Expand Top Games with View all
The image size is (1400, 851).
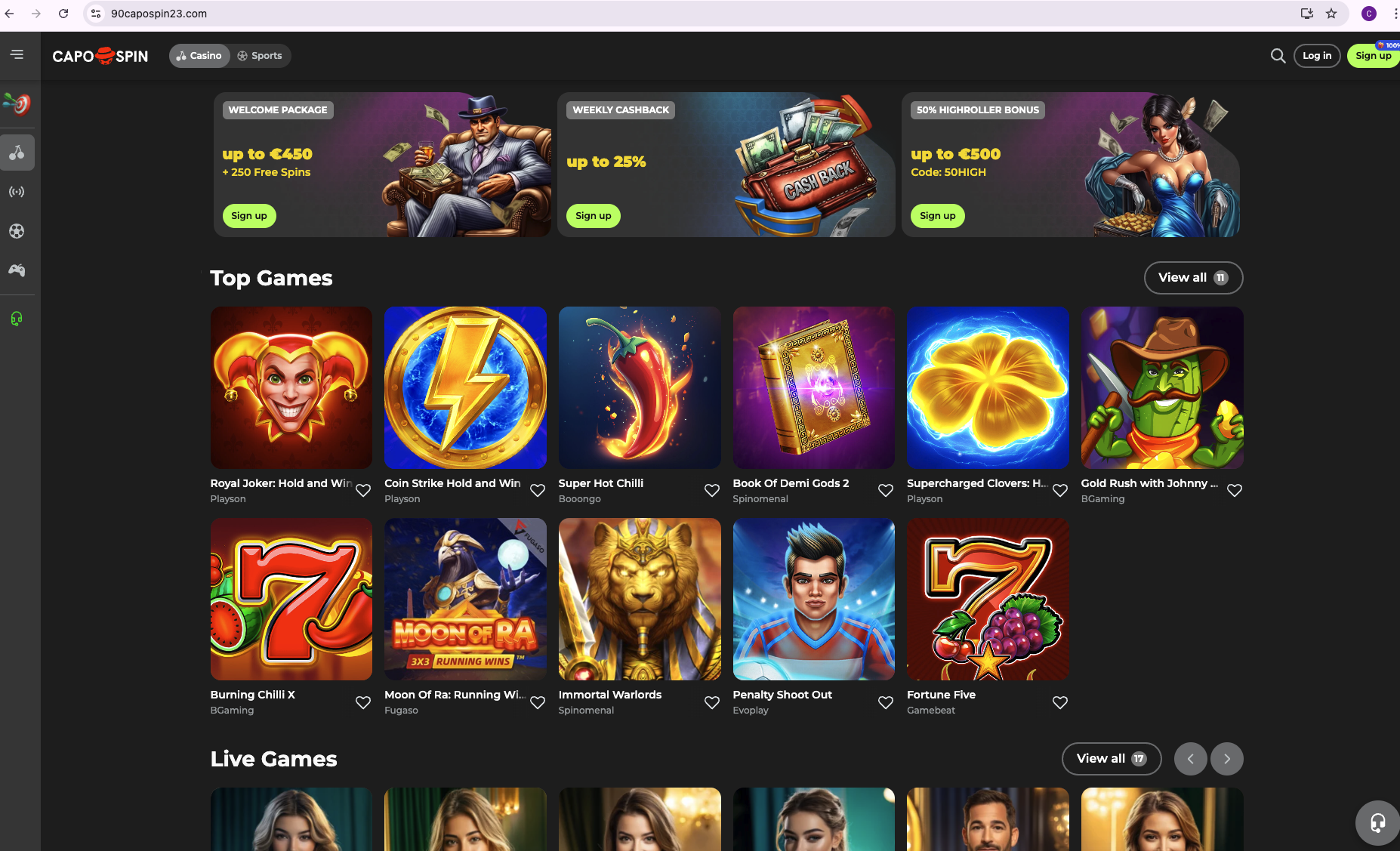1193,278
